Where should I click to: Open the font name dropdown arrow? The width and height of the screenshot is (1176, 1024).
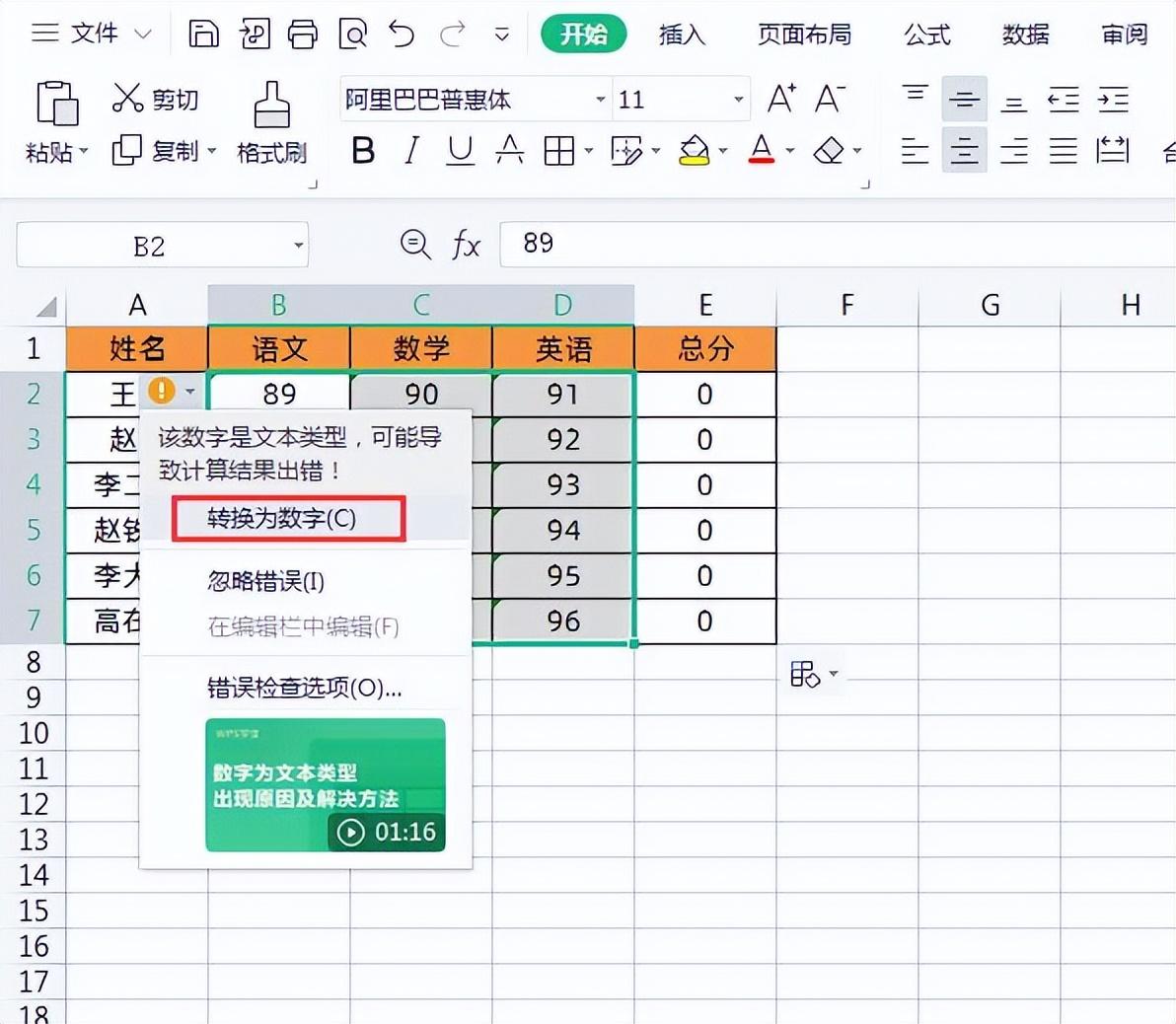[600, 99]
